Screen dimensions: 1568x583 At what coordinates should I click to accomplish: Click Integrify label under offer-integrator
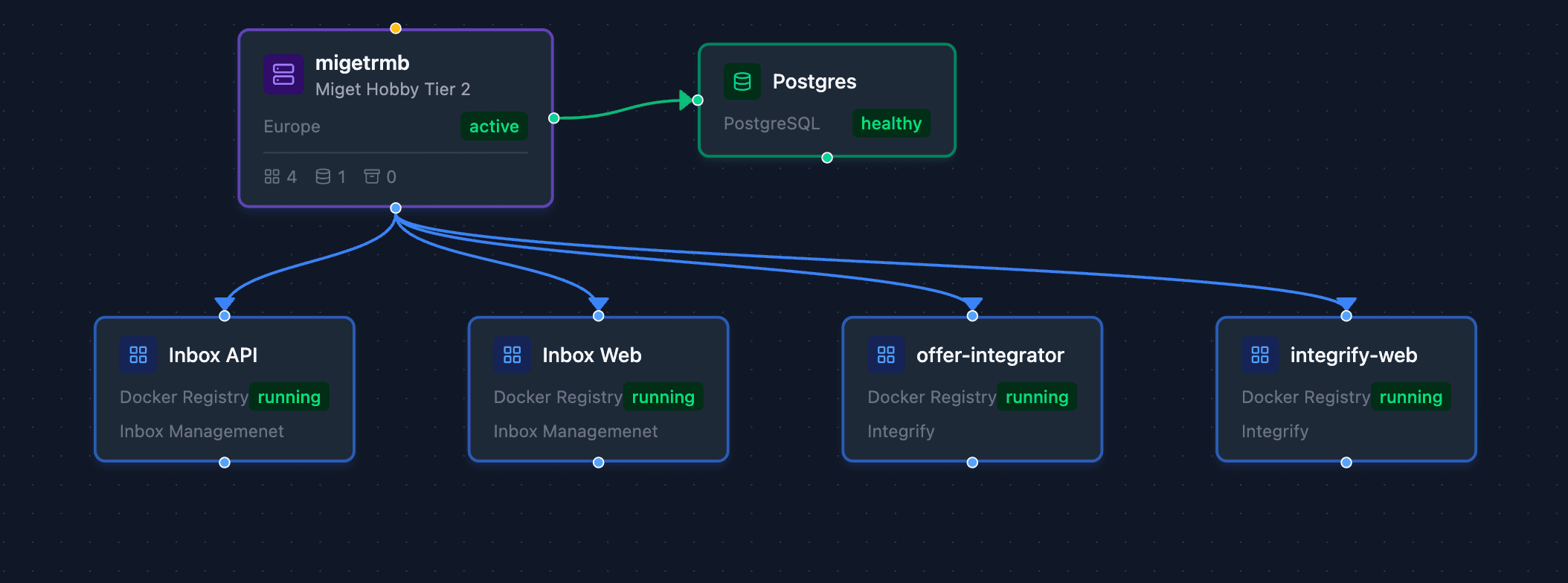pyautogui.click(x=901, y=431)
